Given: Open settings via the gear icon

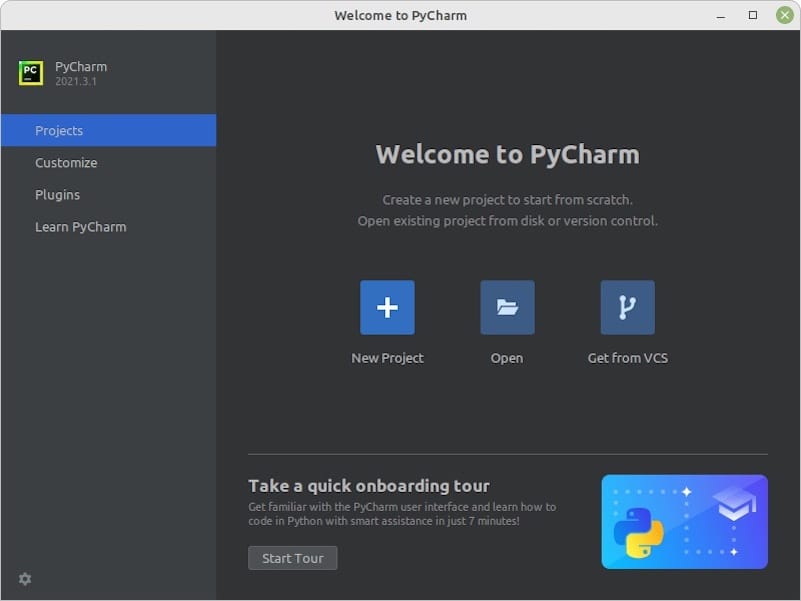Looking at the screenshot, I should [x=24, y=579].
